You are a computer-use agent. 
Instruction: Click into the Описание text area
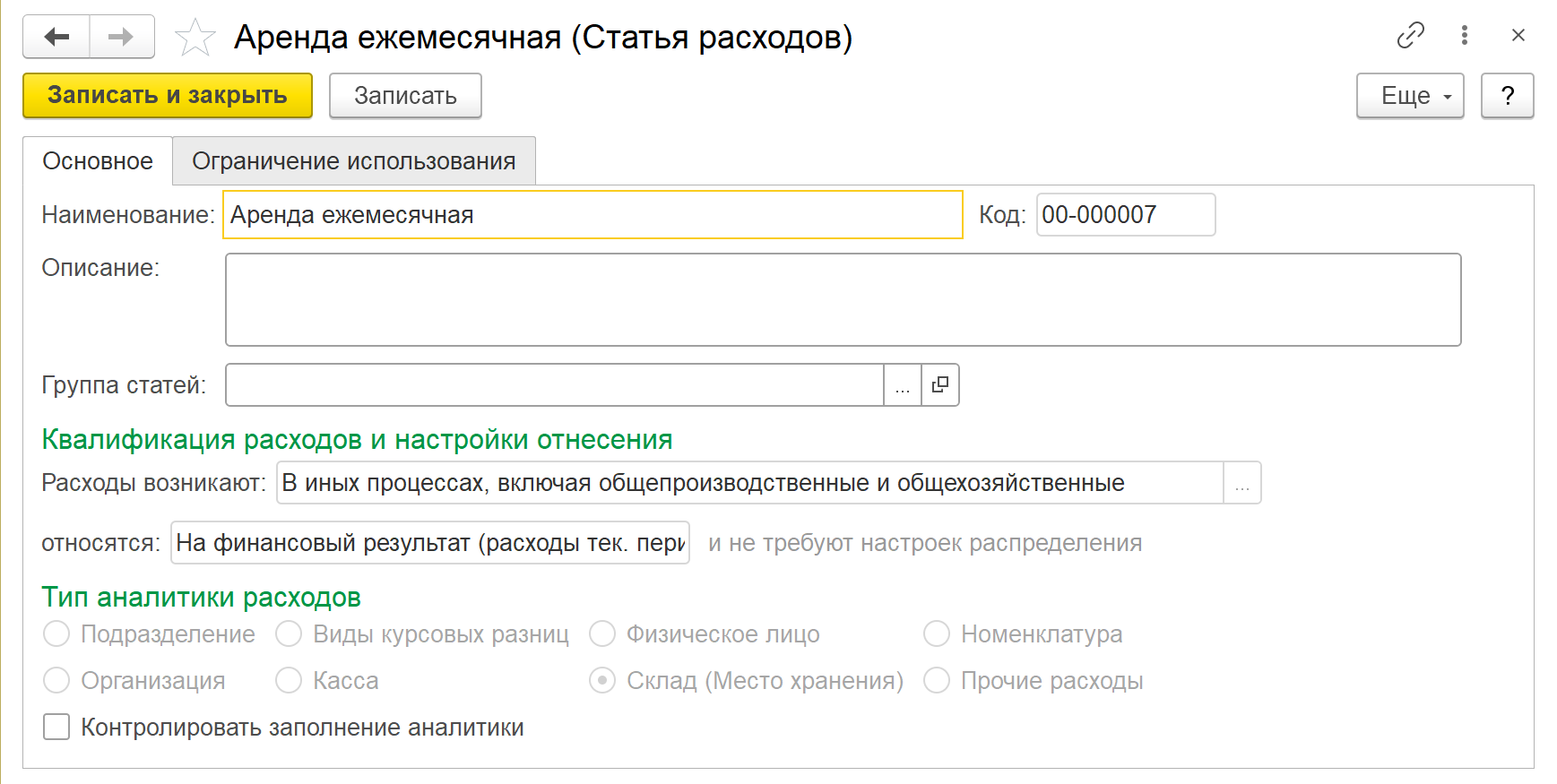pyautogui.click(x=843, y=300)
